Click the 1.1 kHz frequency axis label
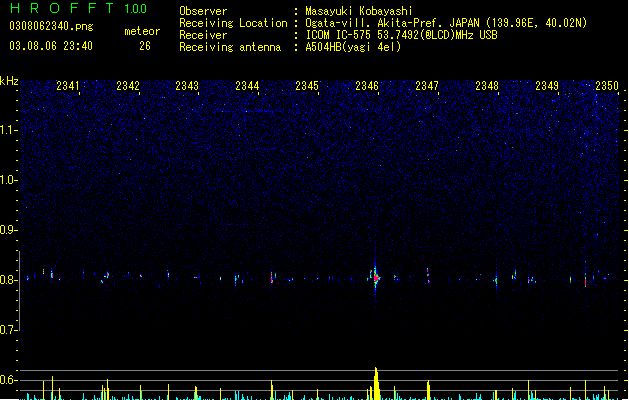This screenshot has height=400, width=629. [8, 130]
